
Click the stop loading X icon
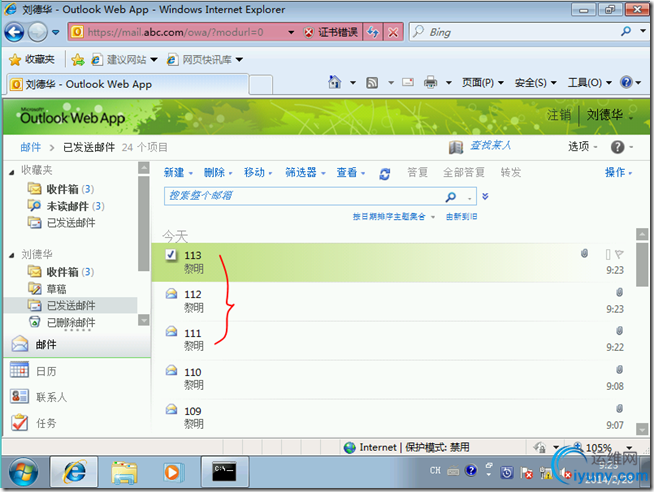pyautogui.click(x=393, y=32)
